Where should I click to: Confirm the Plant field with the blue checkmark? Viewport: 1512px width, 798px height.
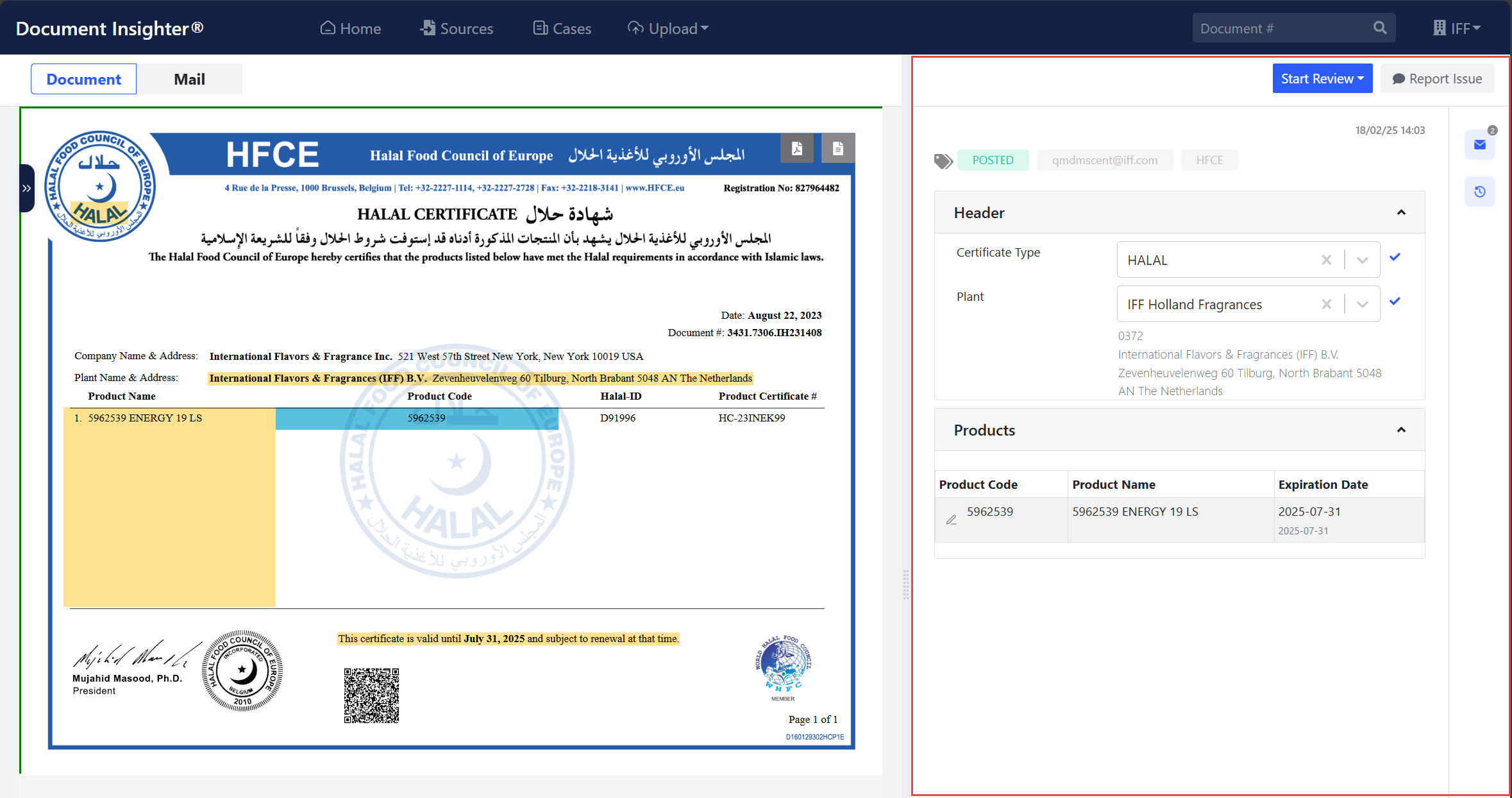pyautogui.click(x=1395, y=301)
